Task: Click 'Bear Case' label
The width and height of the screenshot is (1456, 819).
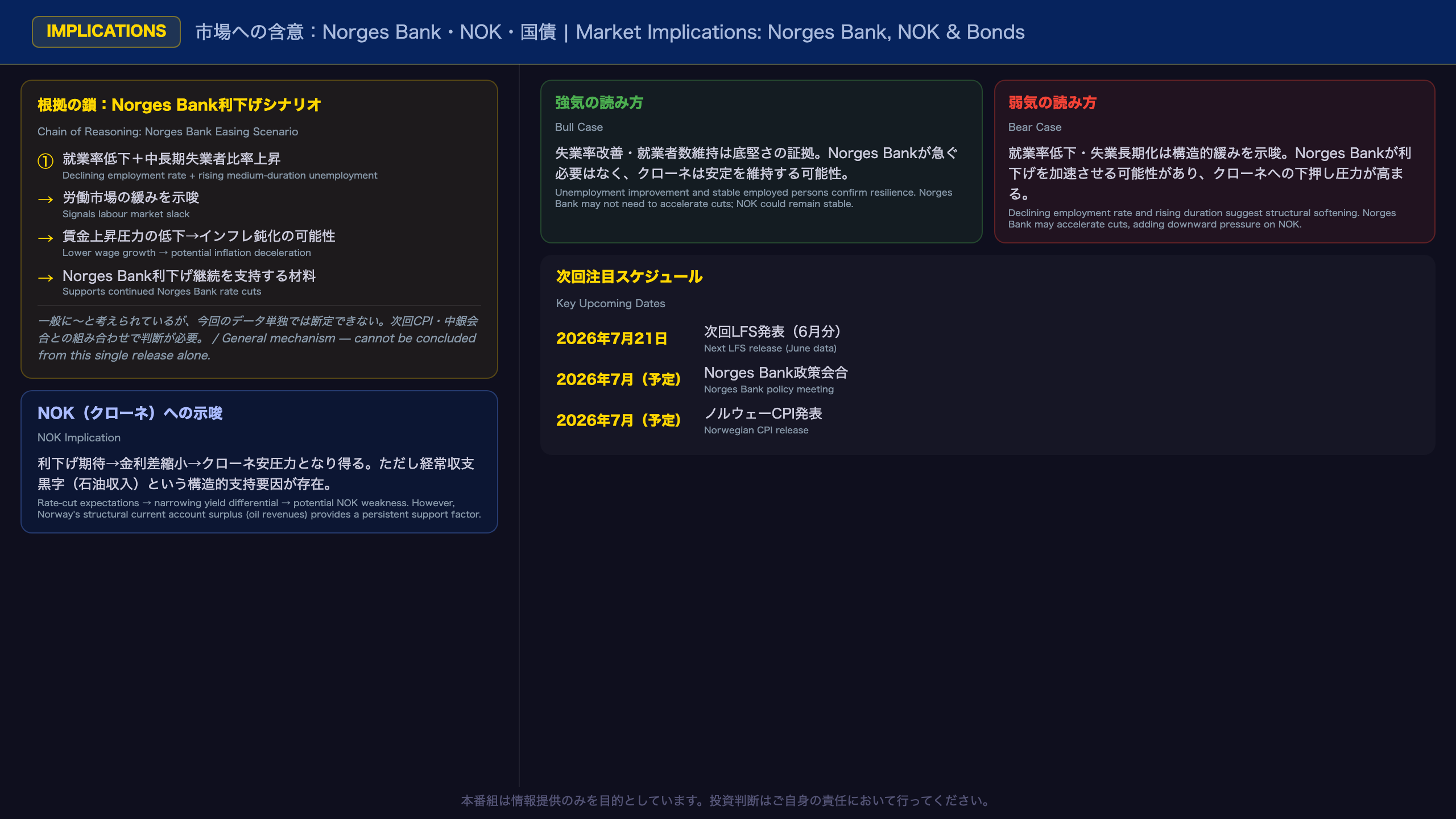Action: (x=1035, y=127)
